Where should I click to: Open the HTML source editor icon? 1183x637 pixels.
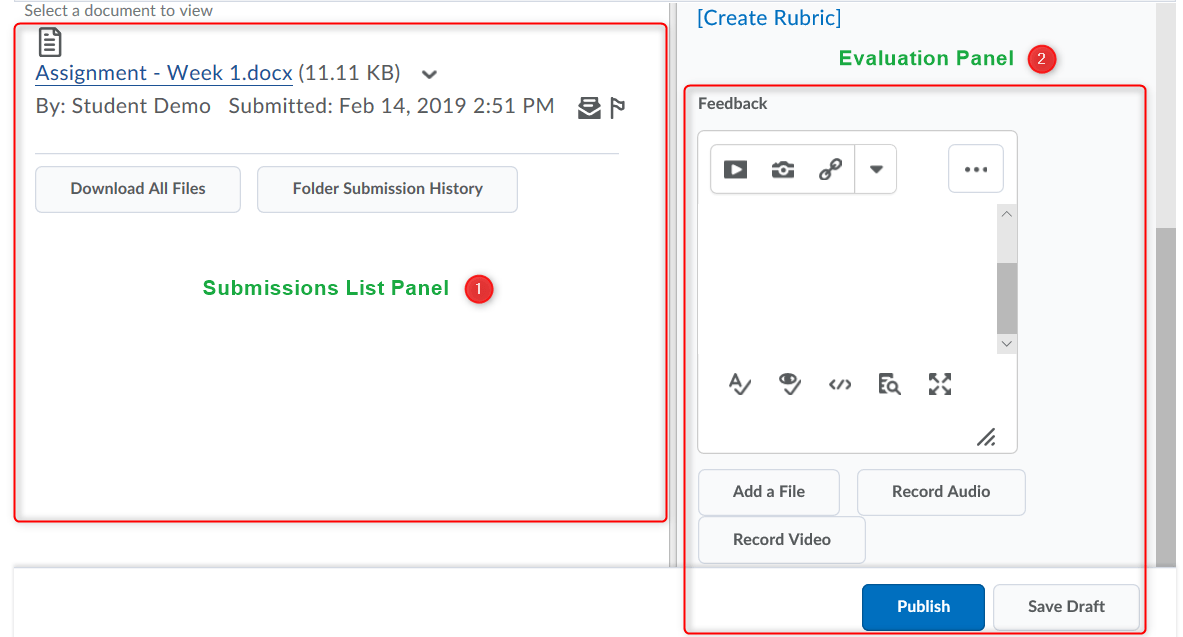click(x=840, y=384)
